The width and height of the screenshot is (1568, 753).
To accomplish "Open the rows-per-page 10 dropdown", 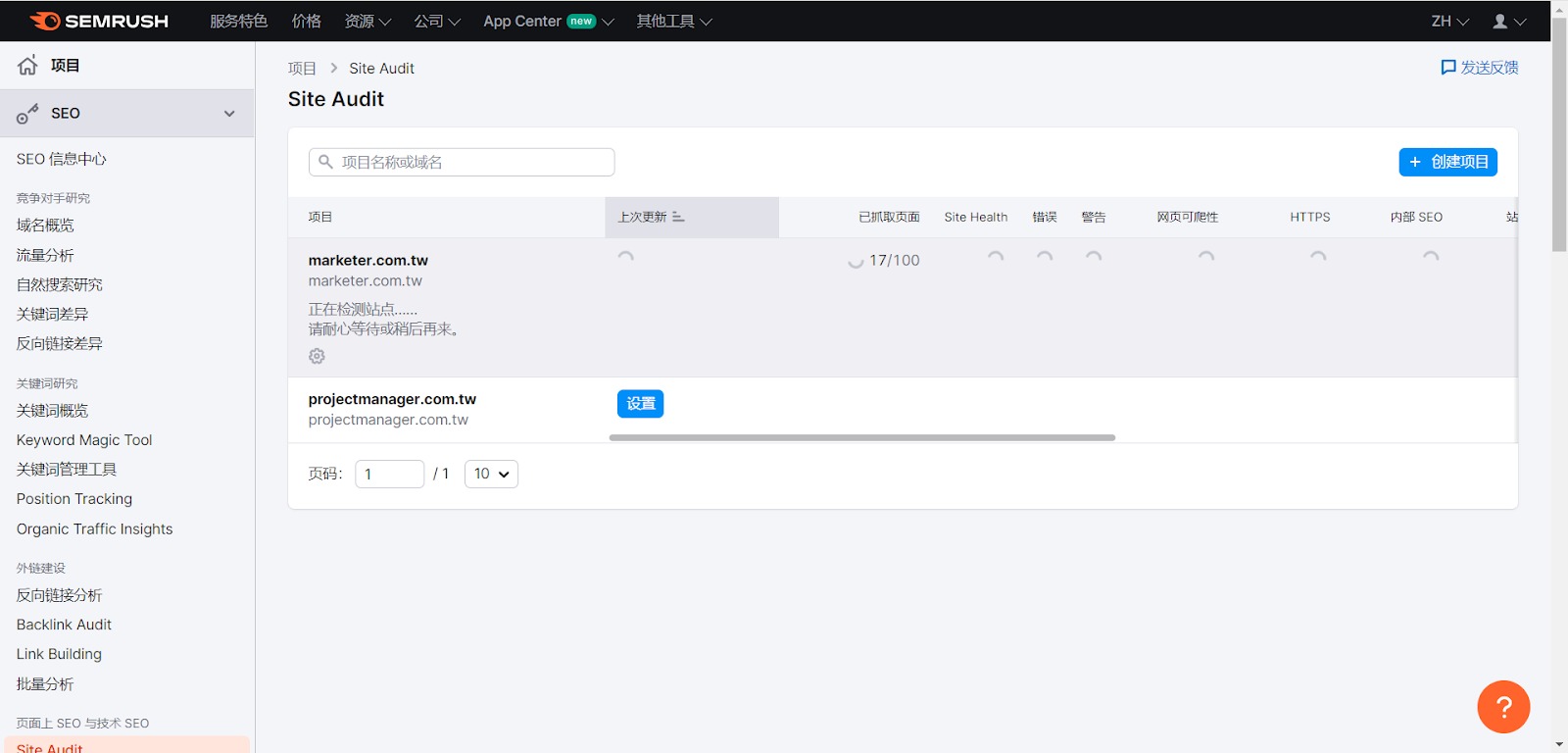I will point(491,474).
